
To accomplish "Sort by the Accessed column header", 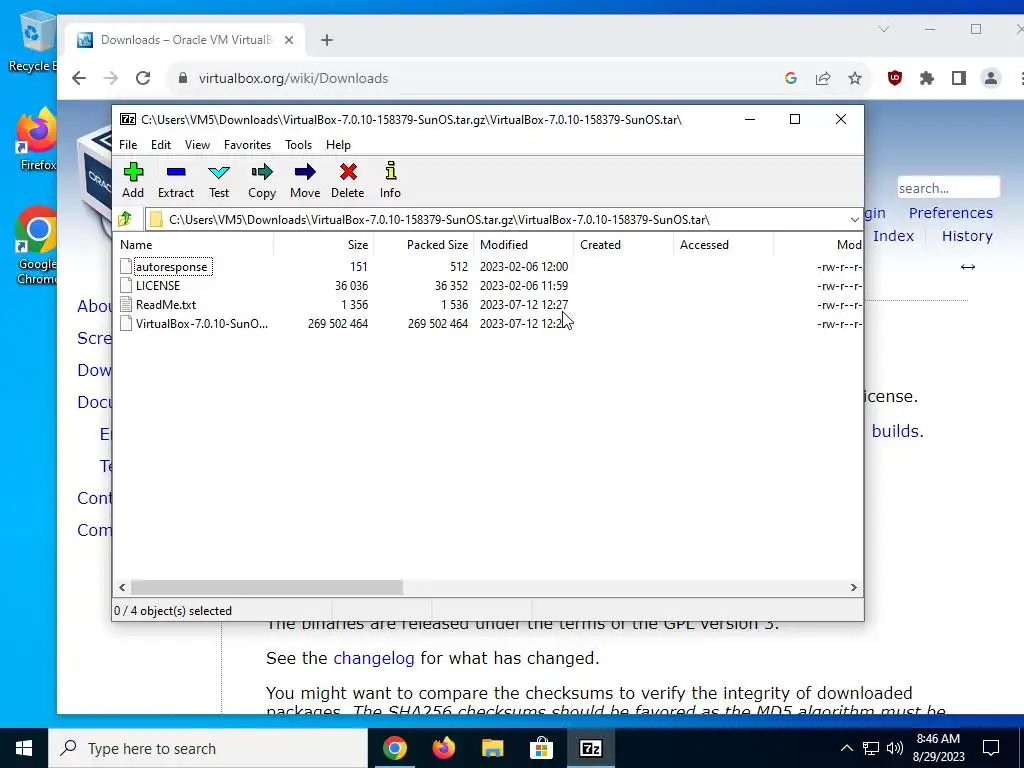I will point(724,245).
